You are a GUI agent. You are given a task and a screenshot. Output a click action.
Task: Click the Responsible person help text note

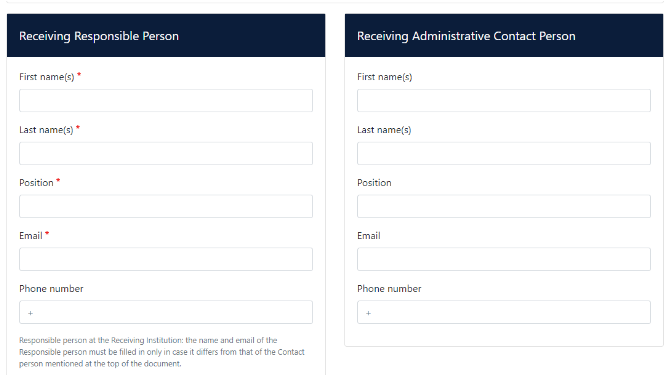point(162,352)
